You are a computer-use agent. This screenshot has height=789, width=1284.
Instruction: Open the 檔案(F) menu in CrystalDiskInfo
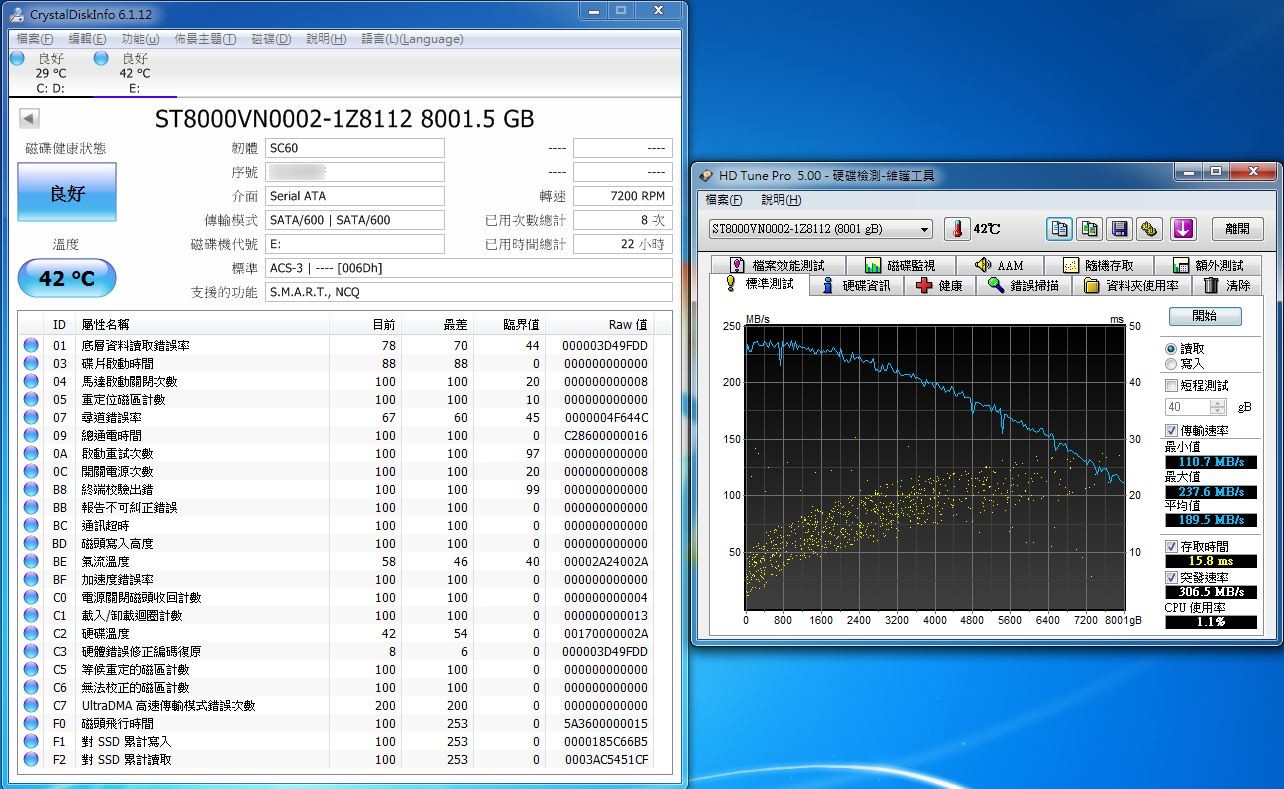[35, 39]
